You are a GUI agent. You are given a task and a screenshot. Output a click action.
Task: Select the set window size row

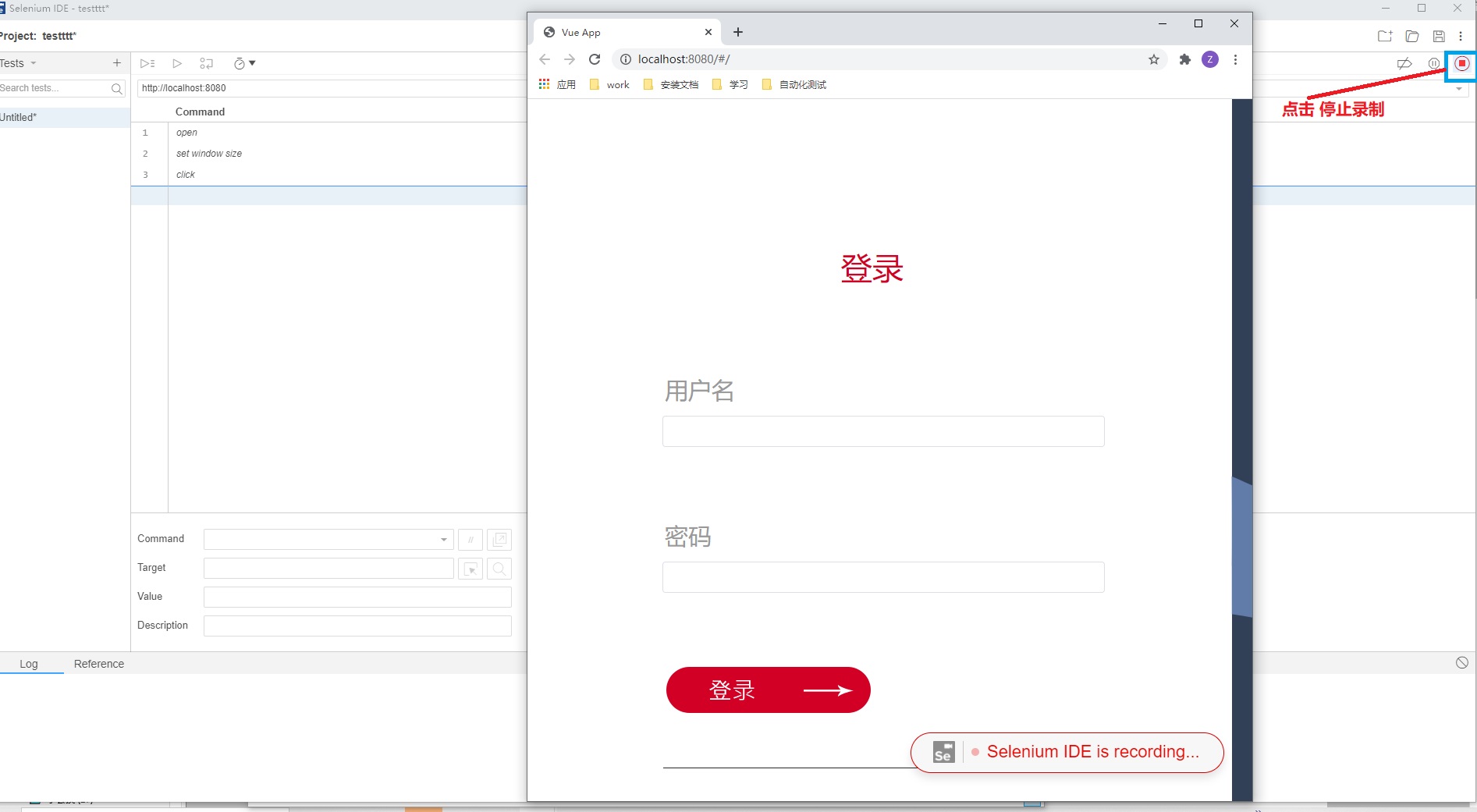pyautogui.click(x=328, y=154)
